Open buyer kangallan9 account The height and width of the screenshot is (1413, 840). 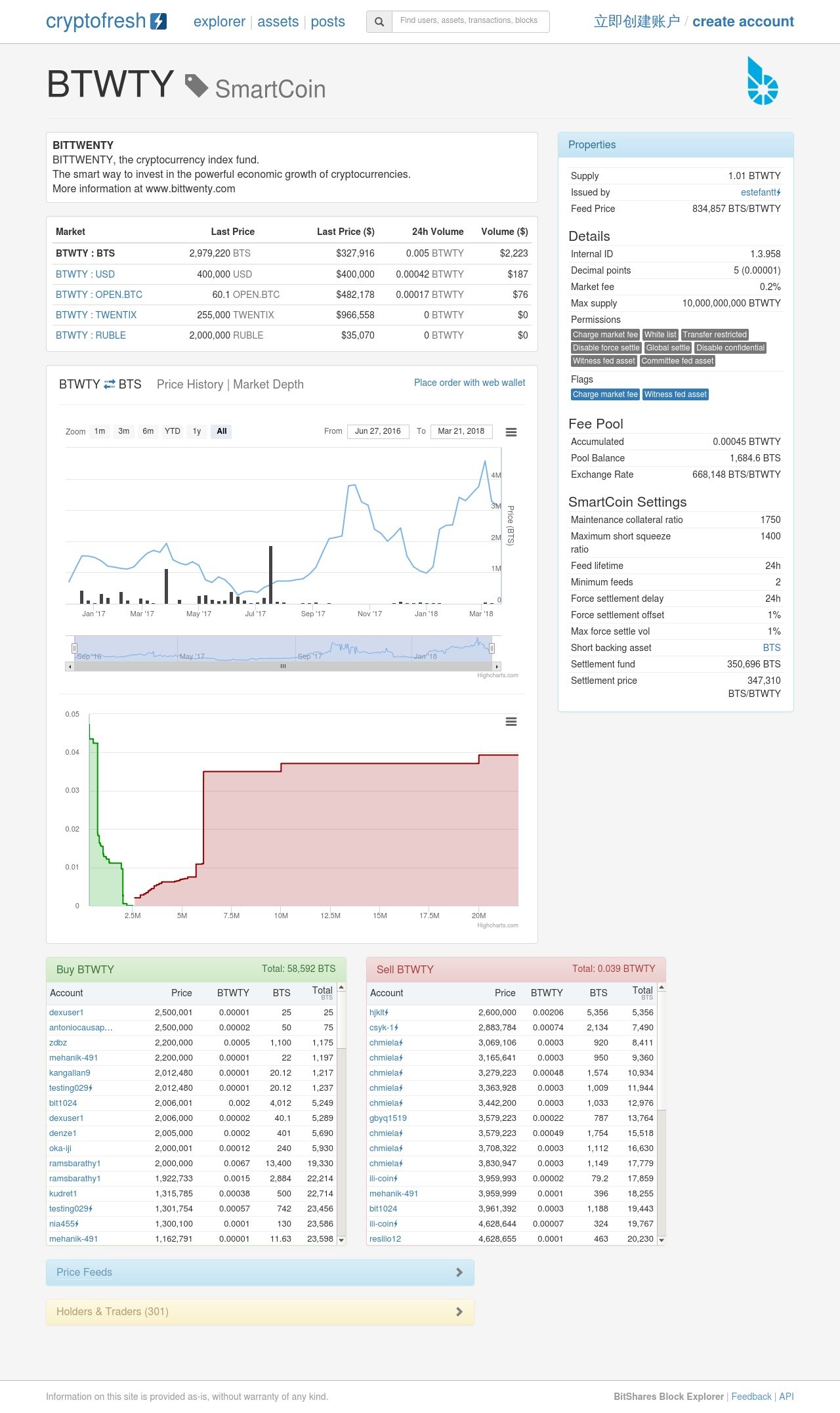point(70,1073)
